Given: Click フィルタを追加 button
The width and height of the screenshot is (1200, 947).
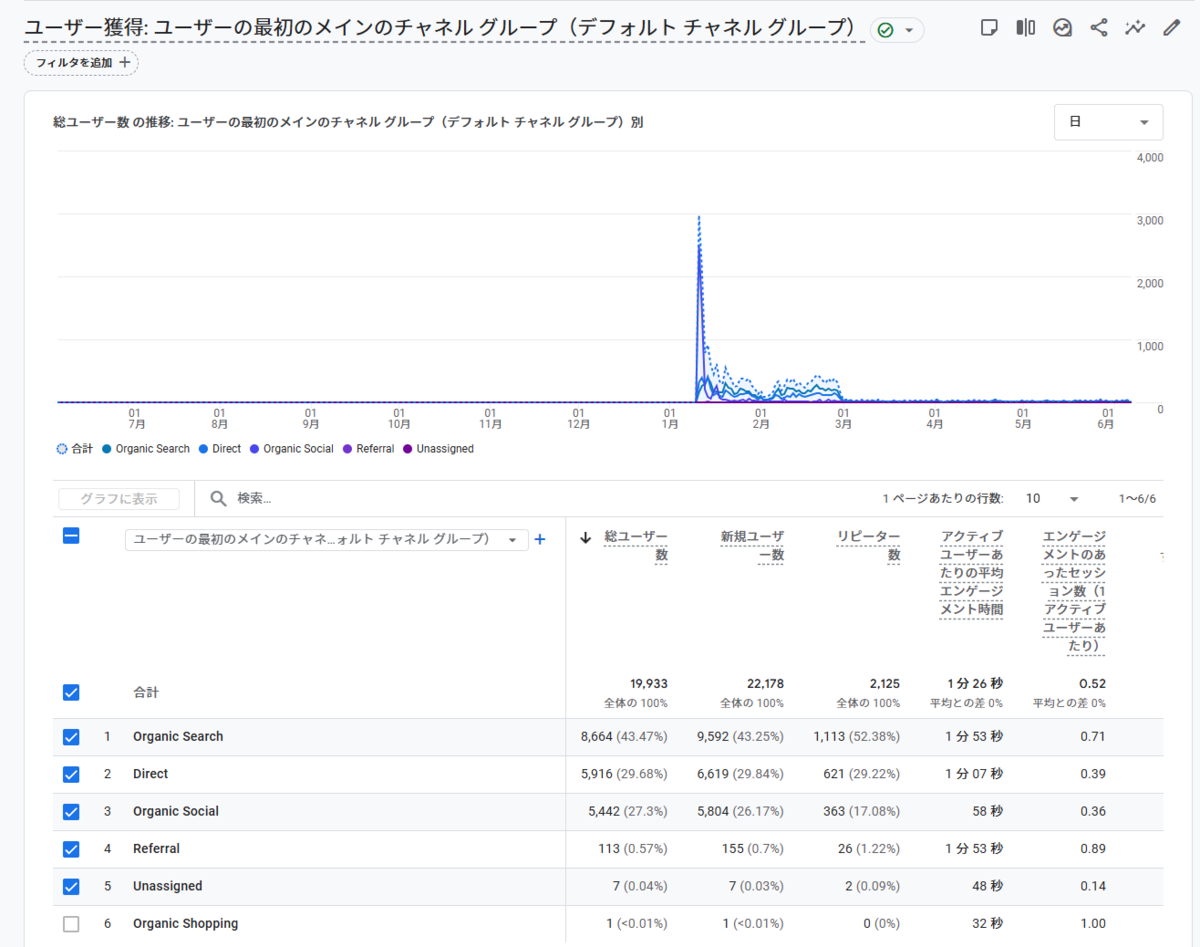Looking at the screenshot, I should [81, 63].
